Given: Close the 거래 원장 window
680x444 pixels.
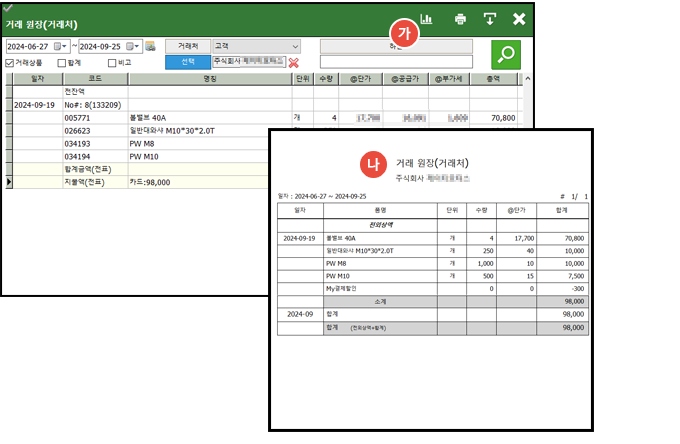Looking at the screenshot, I should (x=519, y=19).
